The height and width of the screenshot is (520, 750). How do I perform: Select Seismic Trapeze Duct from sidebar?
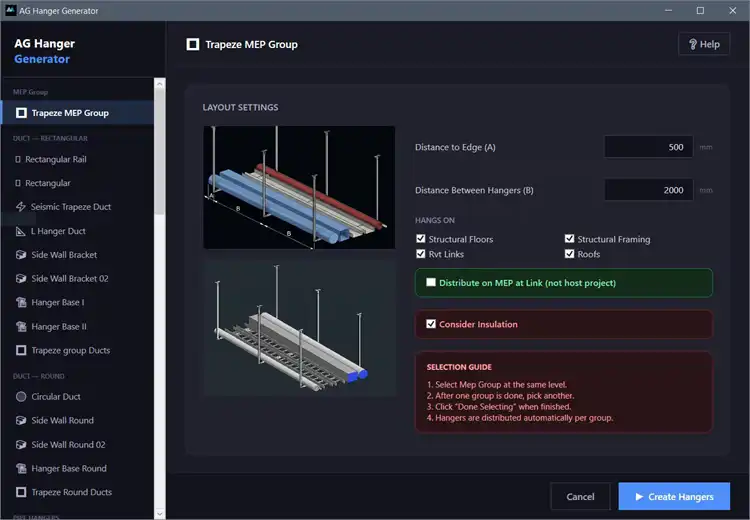tap(78, 207)
